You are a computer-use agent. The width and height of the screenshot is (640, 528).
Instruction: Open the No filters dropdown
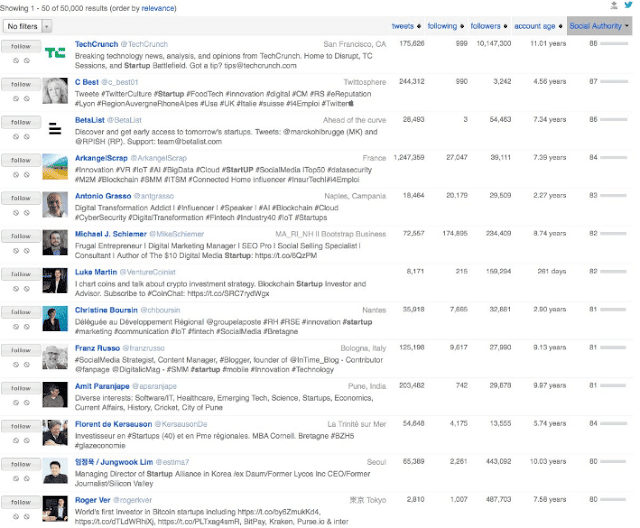click(27, 26)
